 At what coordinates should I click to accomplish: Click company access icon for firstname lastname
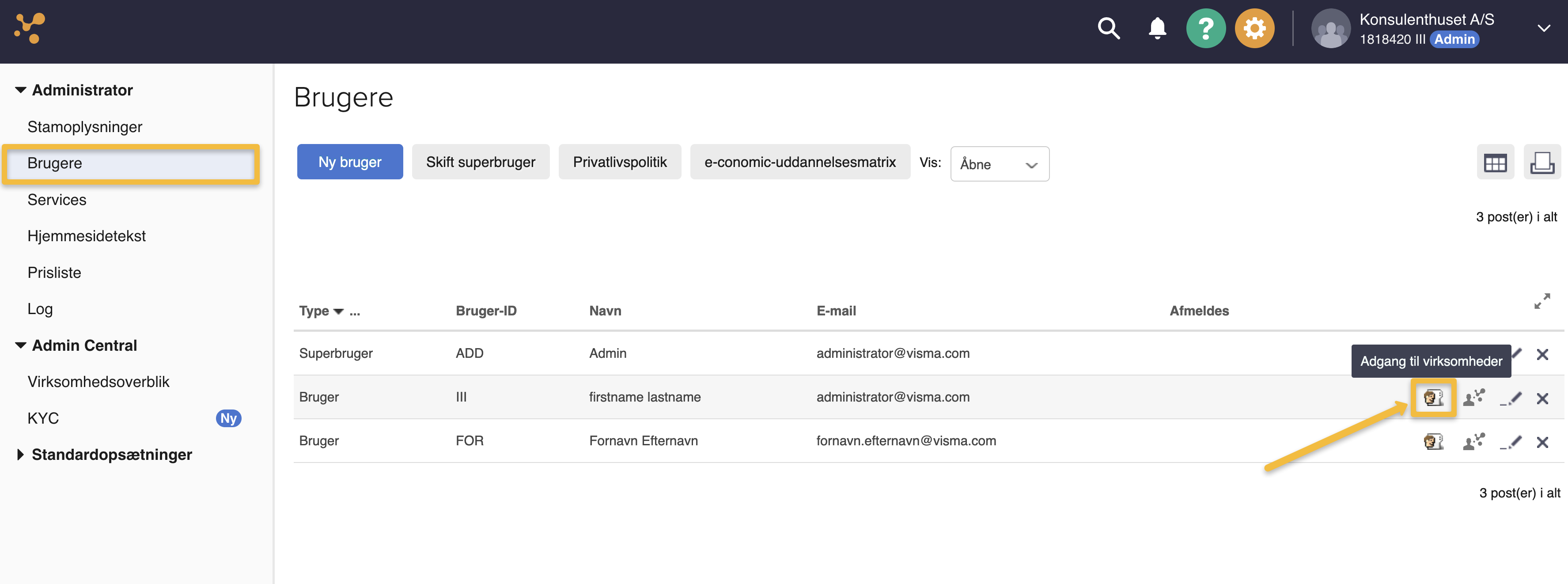pyautogui.click(x=1433, y=398)
